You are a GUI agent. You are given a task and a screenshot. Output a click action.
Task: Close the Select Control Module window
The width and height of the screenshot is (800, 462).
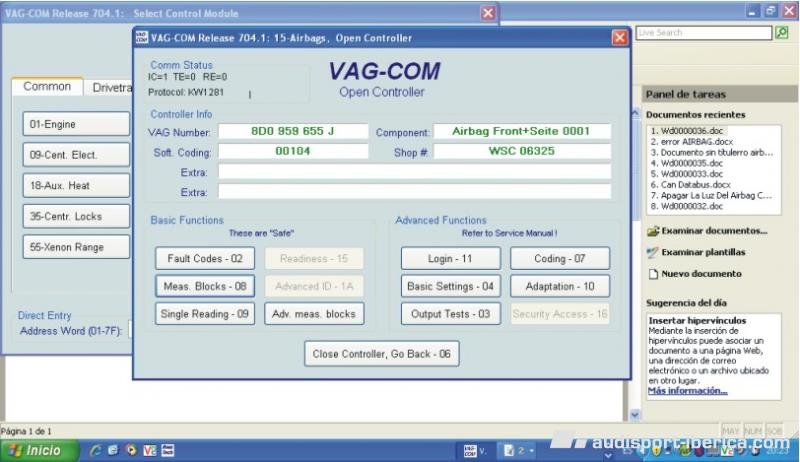(488, 13)
